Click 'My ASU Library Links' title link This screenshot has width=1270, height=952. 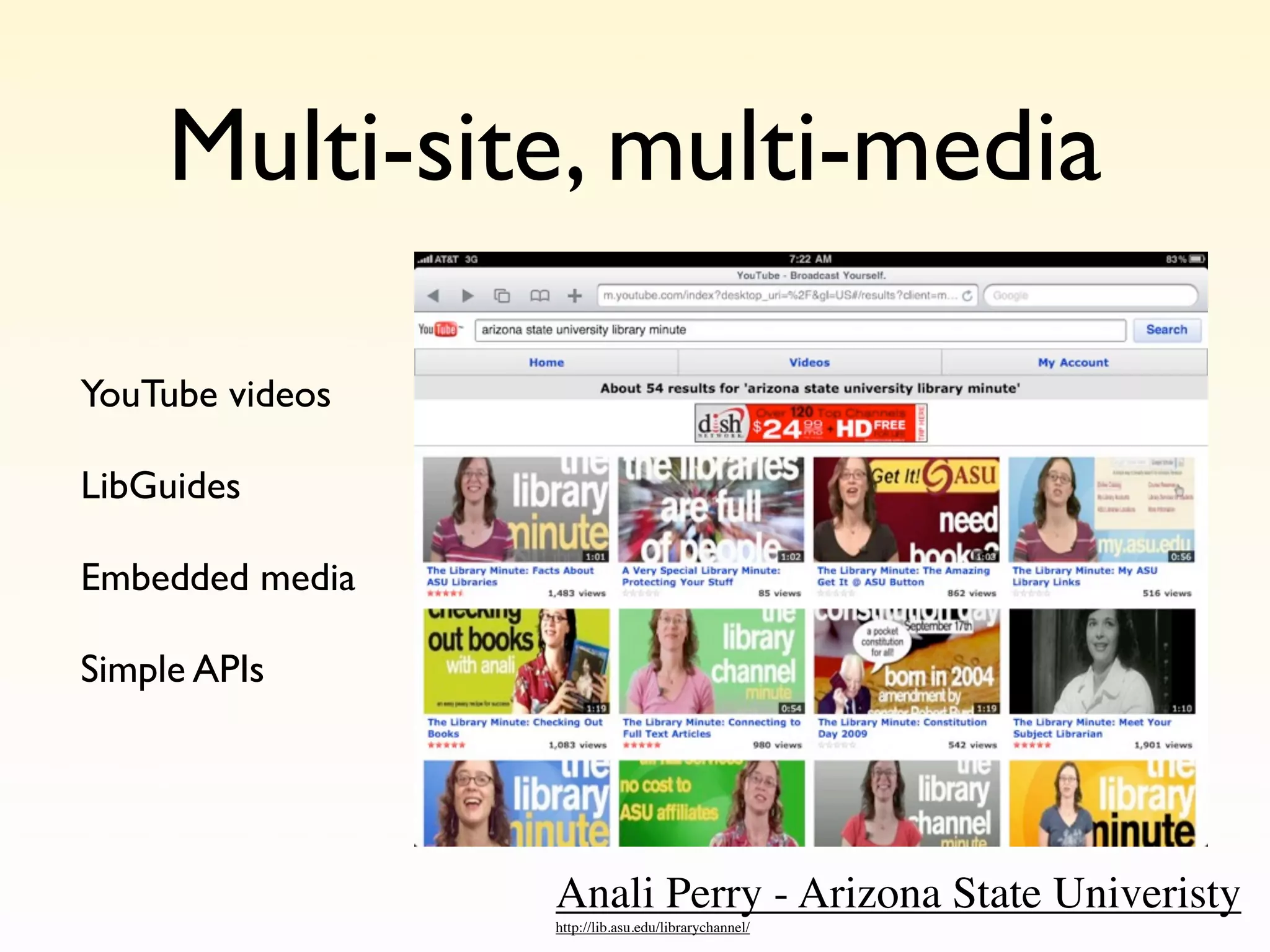point(1085,576)
